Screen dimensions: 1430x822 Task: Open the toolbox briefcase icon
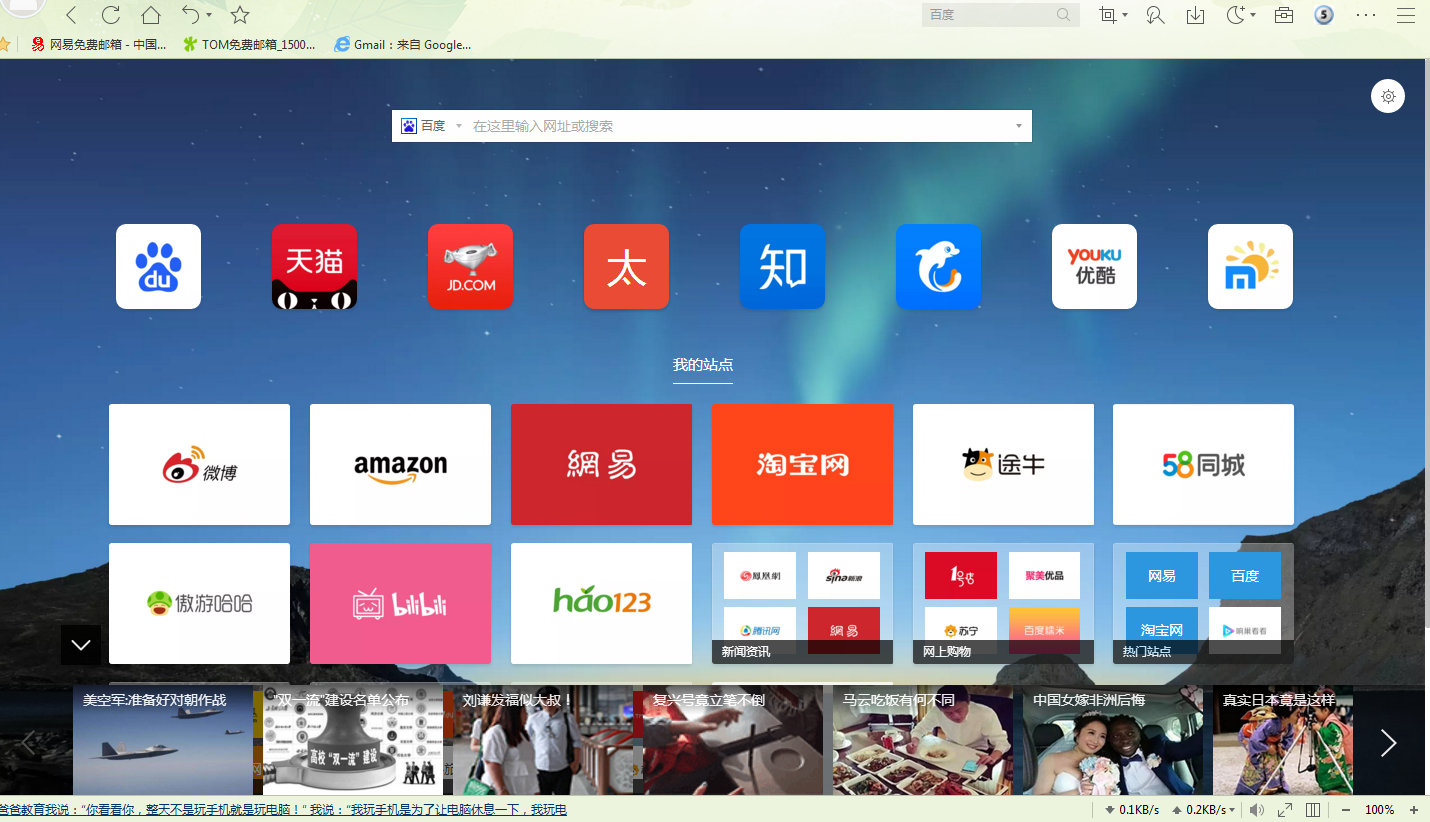[1284, 15]
